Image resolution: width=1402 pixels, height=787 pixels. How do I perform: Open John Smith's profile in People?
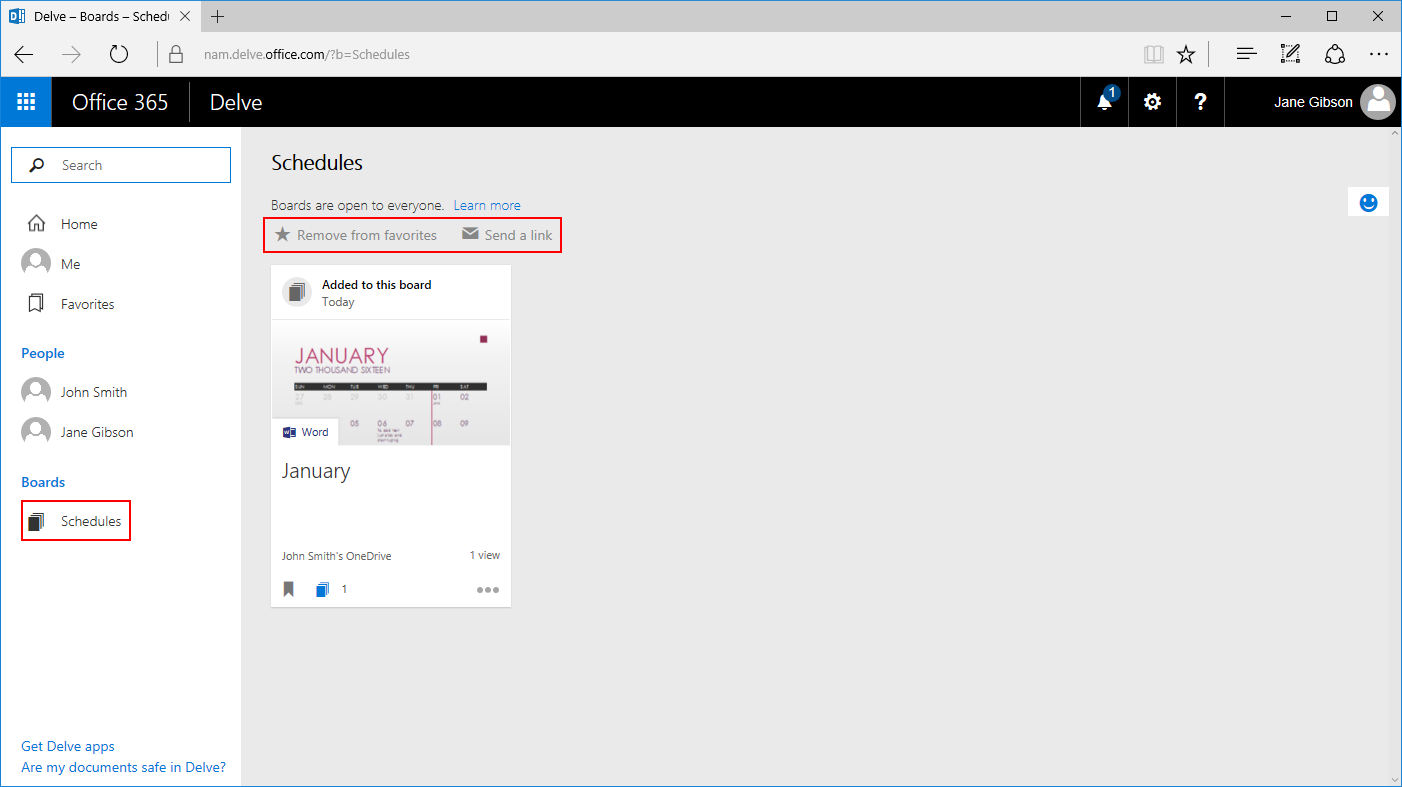pos(76,392)
